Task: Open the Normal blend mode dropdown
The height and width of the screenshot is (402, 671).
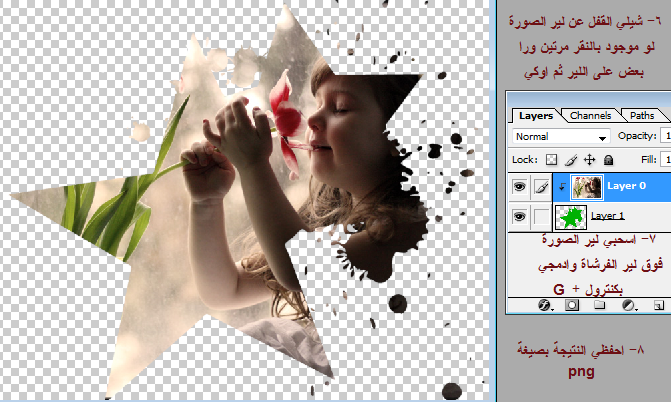Action: 560,136
